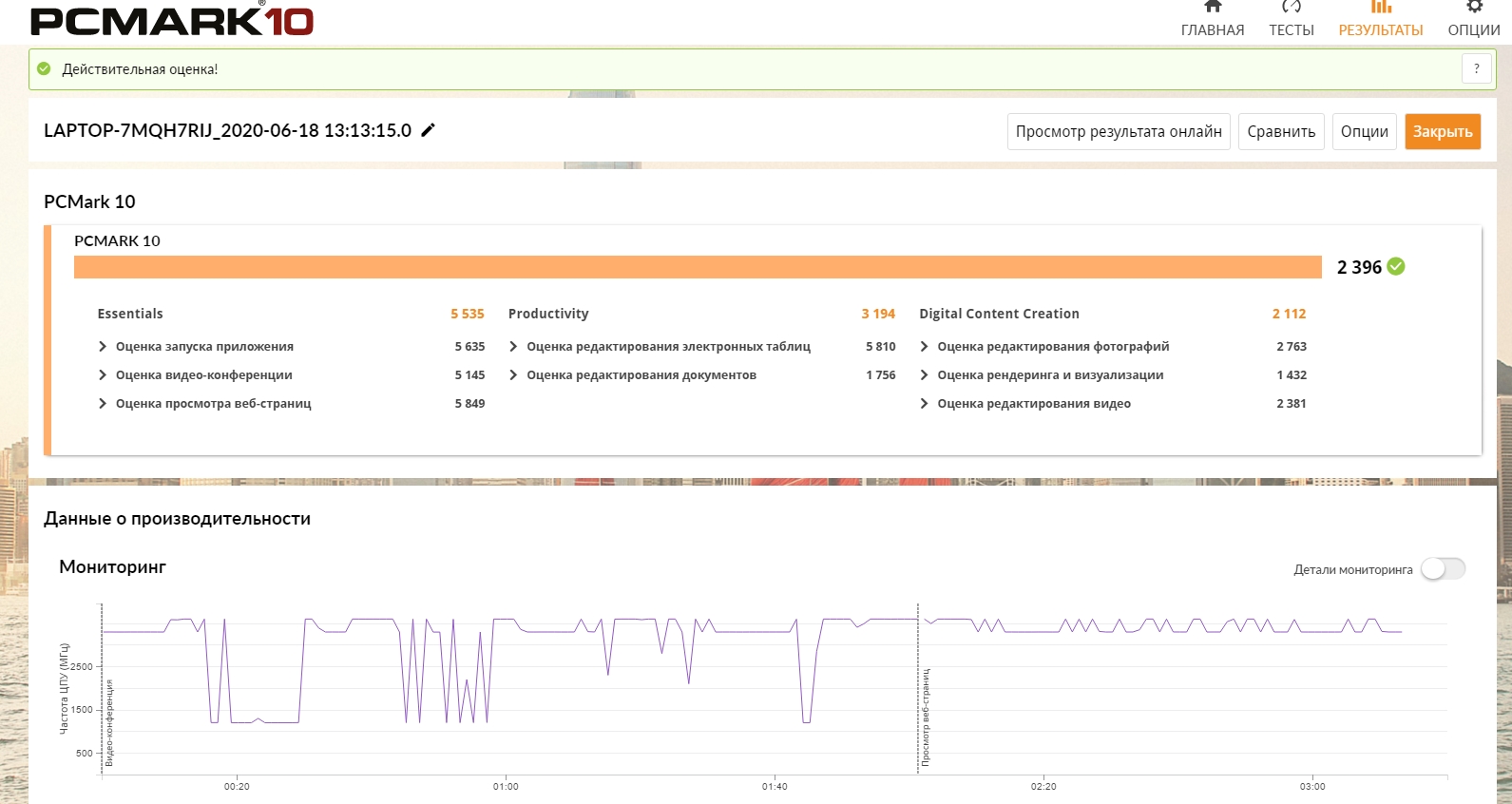Click the Digital Content Creation heading

click(999, 314)
